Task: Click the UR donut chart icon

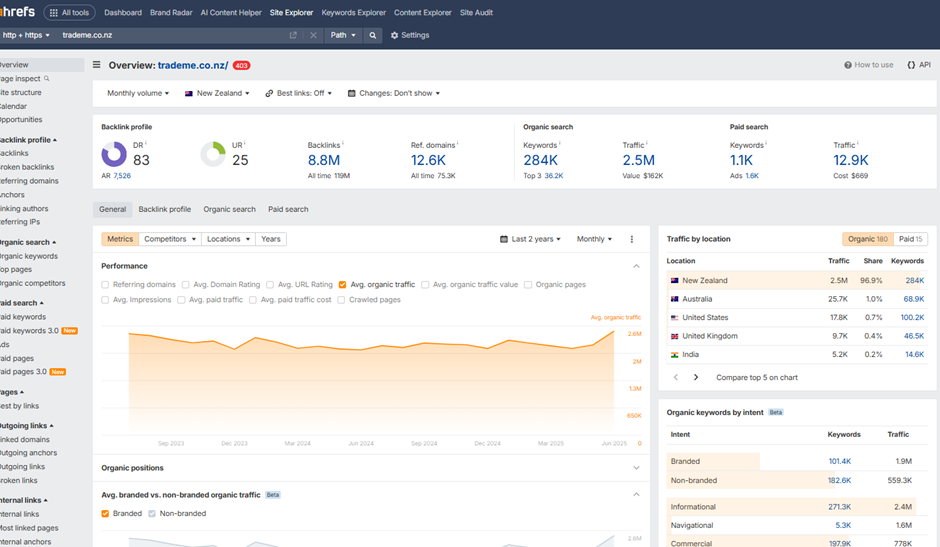Action: [213, 154]
